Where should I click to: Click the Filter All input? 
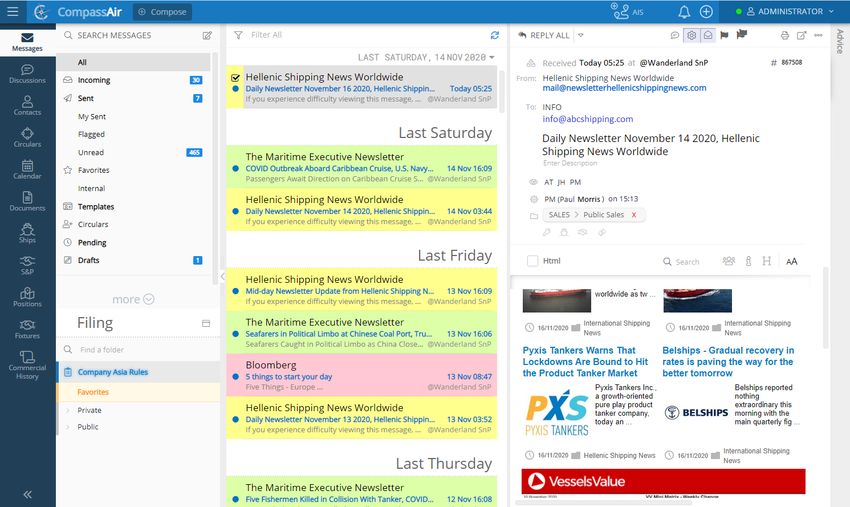[x=366, y=35]
